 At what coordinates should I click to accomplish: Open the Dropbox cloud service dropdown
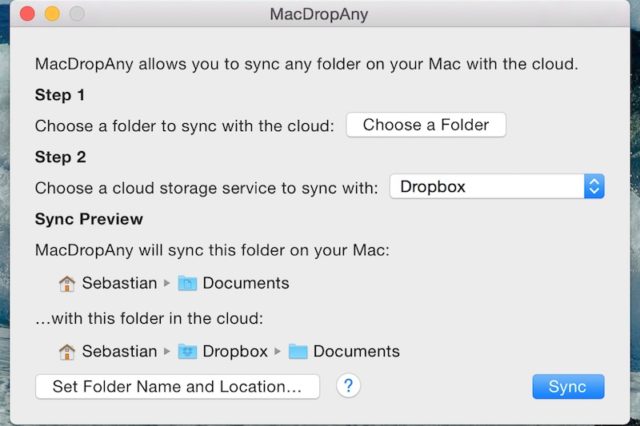click(496, 186)
